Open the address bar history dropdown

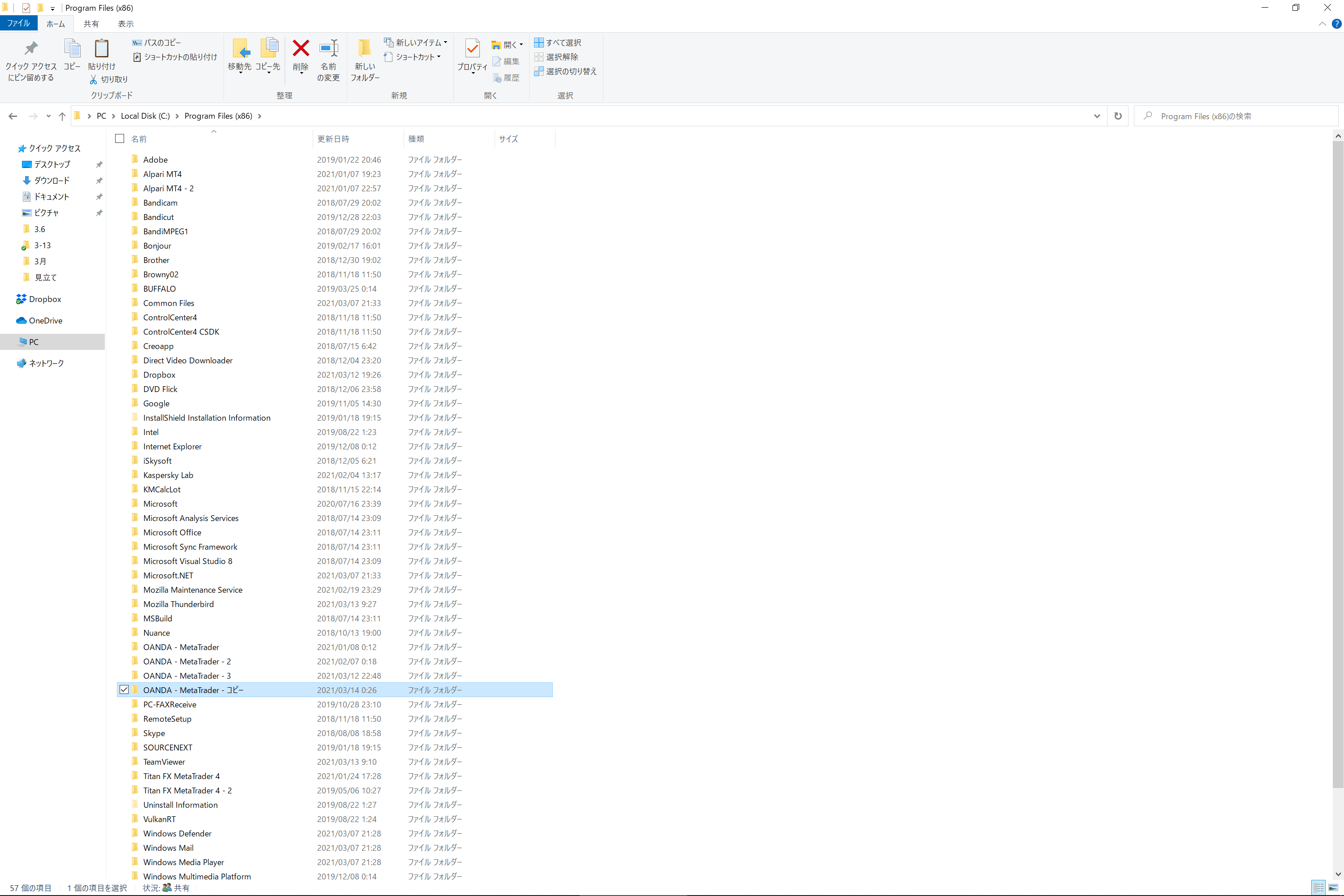tap(1097, 116)
